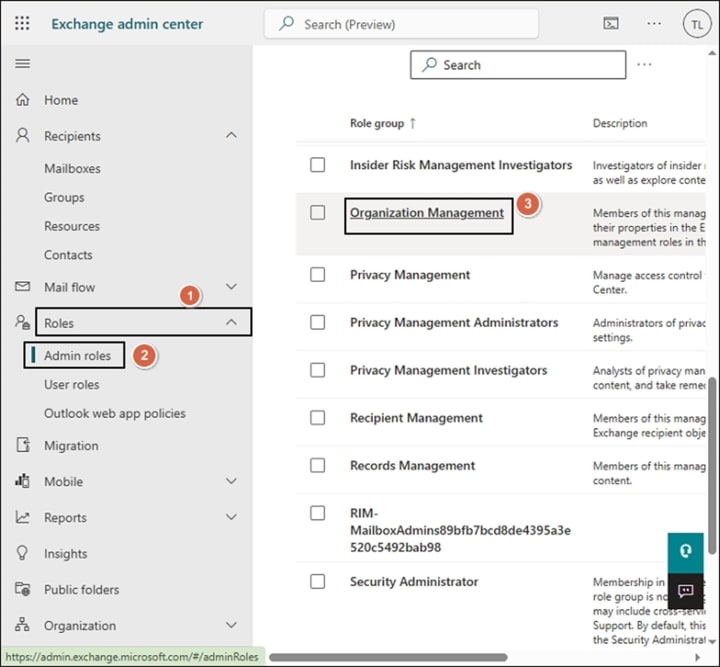Open the app launcher waffle icon
The image size is (720, 667).
[22, 23]
